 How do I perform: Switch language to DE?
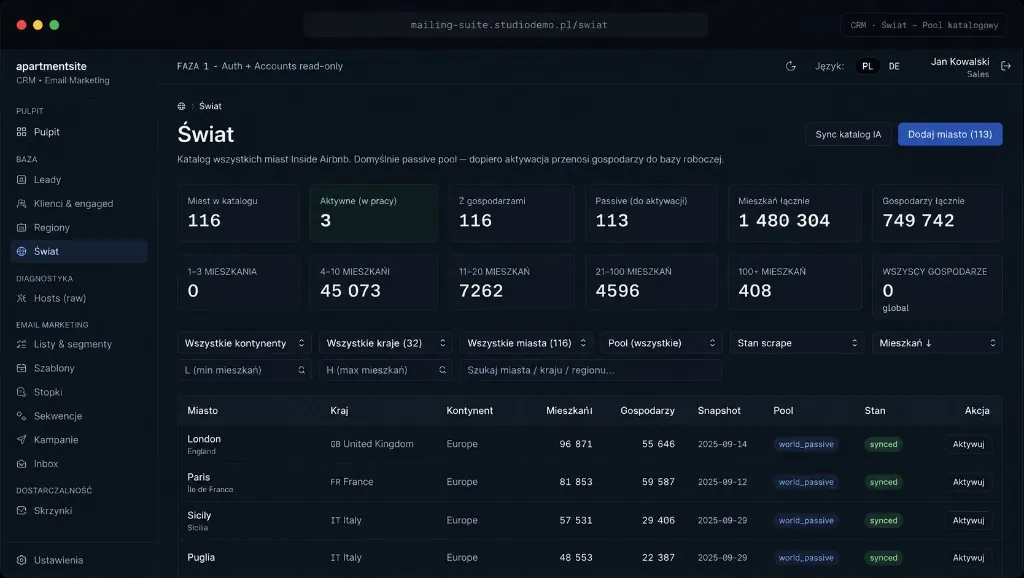pyautogui.click(x=894, y=66)
